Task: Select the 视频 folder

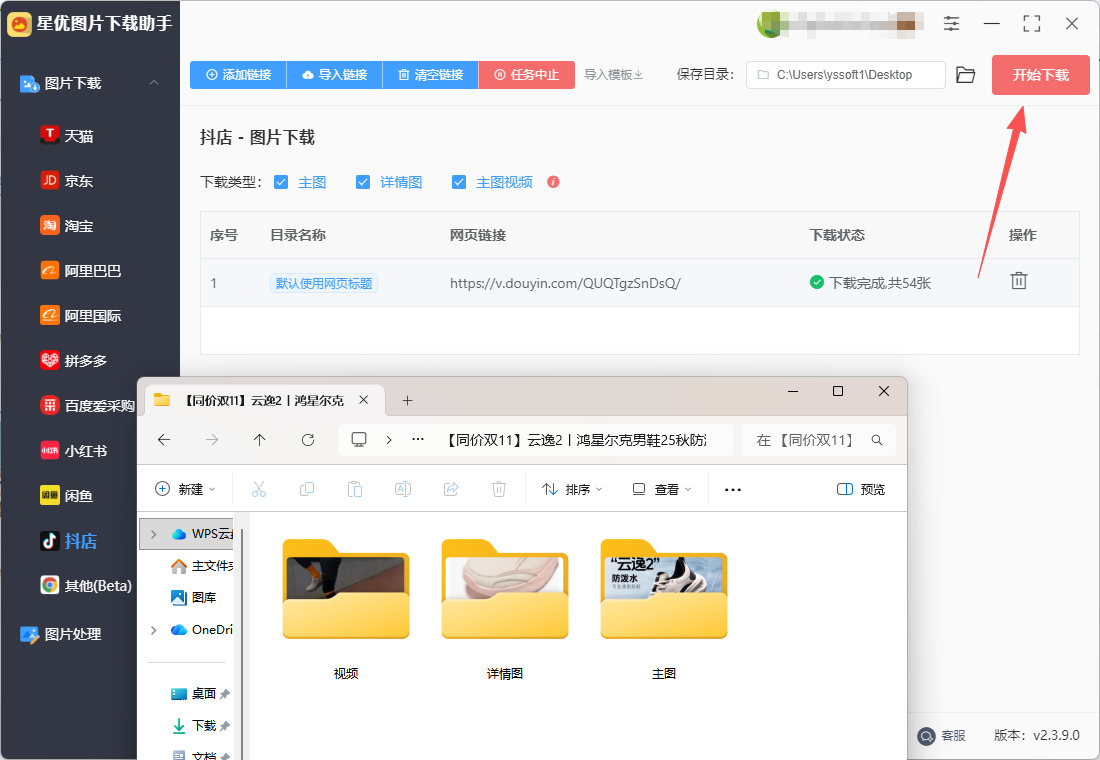Action: [x=346, y=609]
